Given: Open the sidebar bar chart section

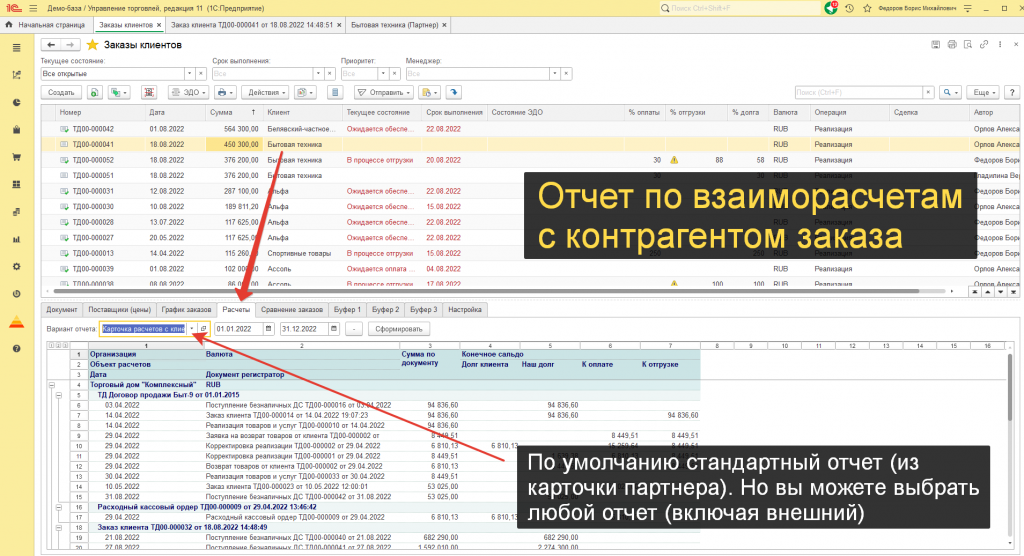Looking at the screenshot, I should (16, 239).
